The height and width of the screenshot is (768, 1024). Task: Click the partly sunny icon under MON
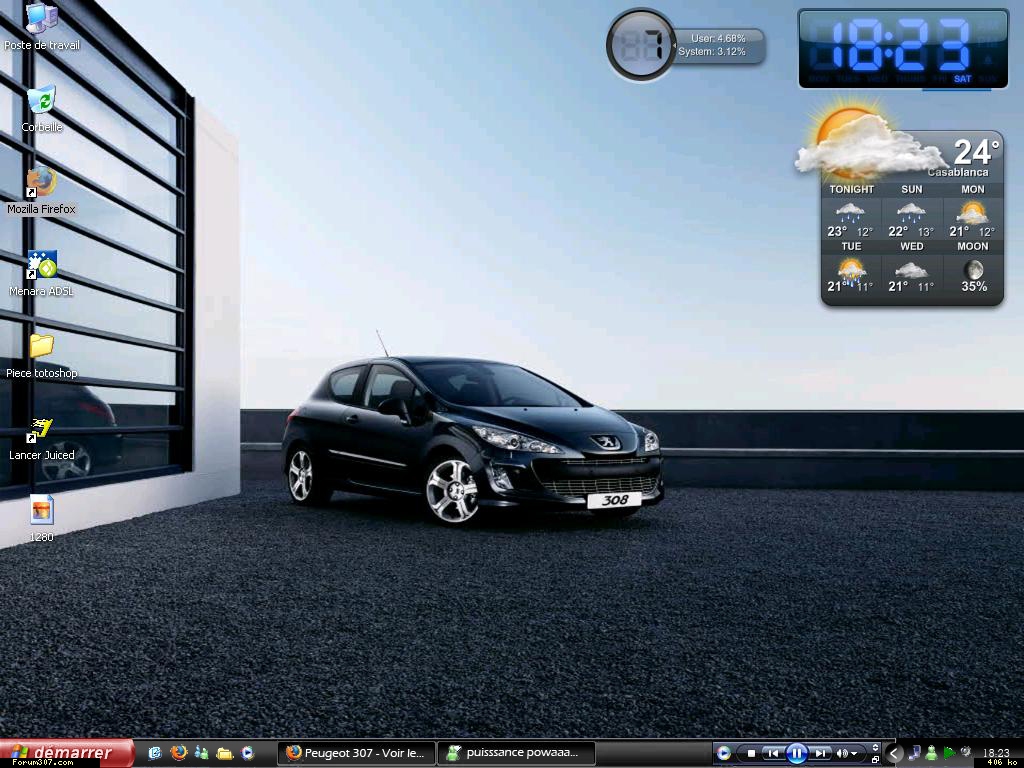point(972,212)
